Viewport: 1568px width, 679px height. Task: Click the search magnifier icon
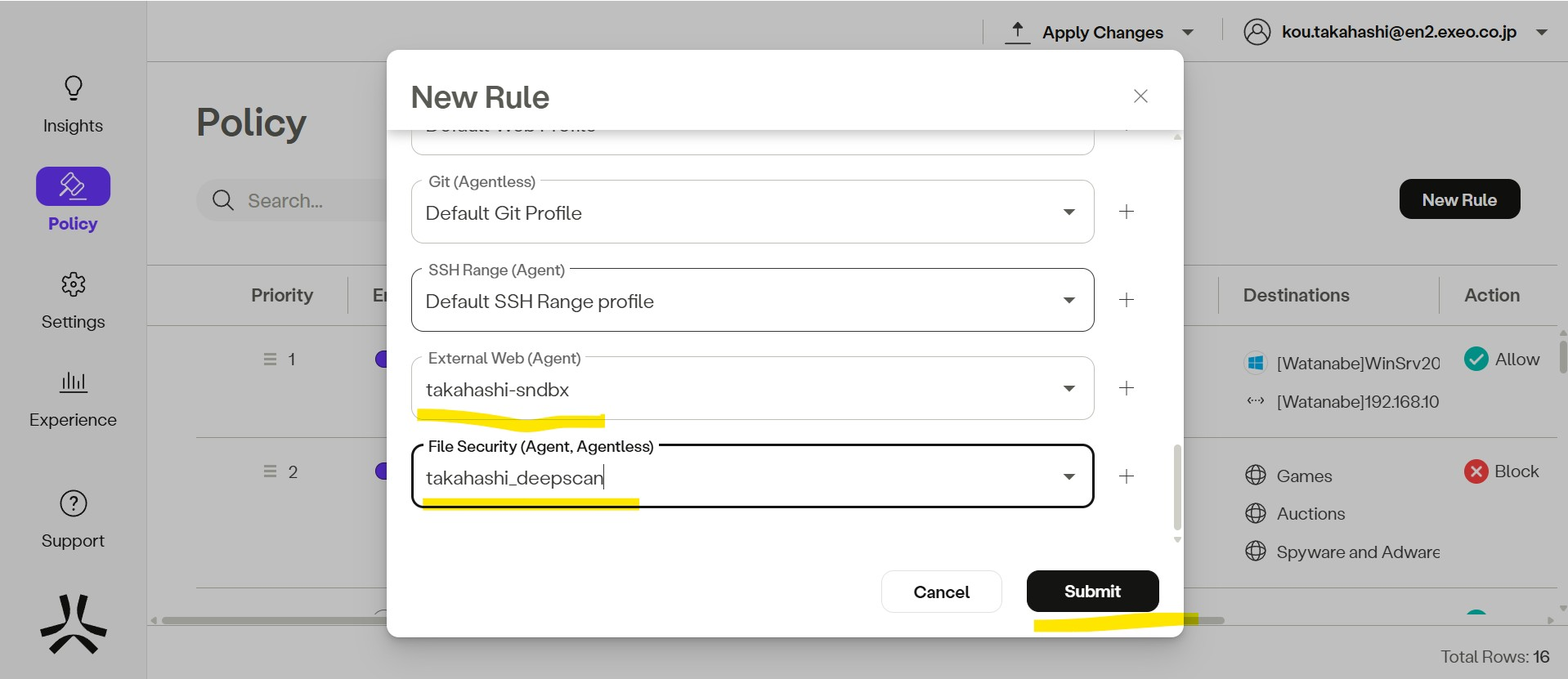[222, 200]
